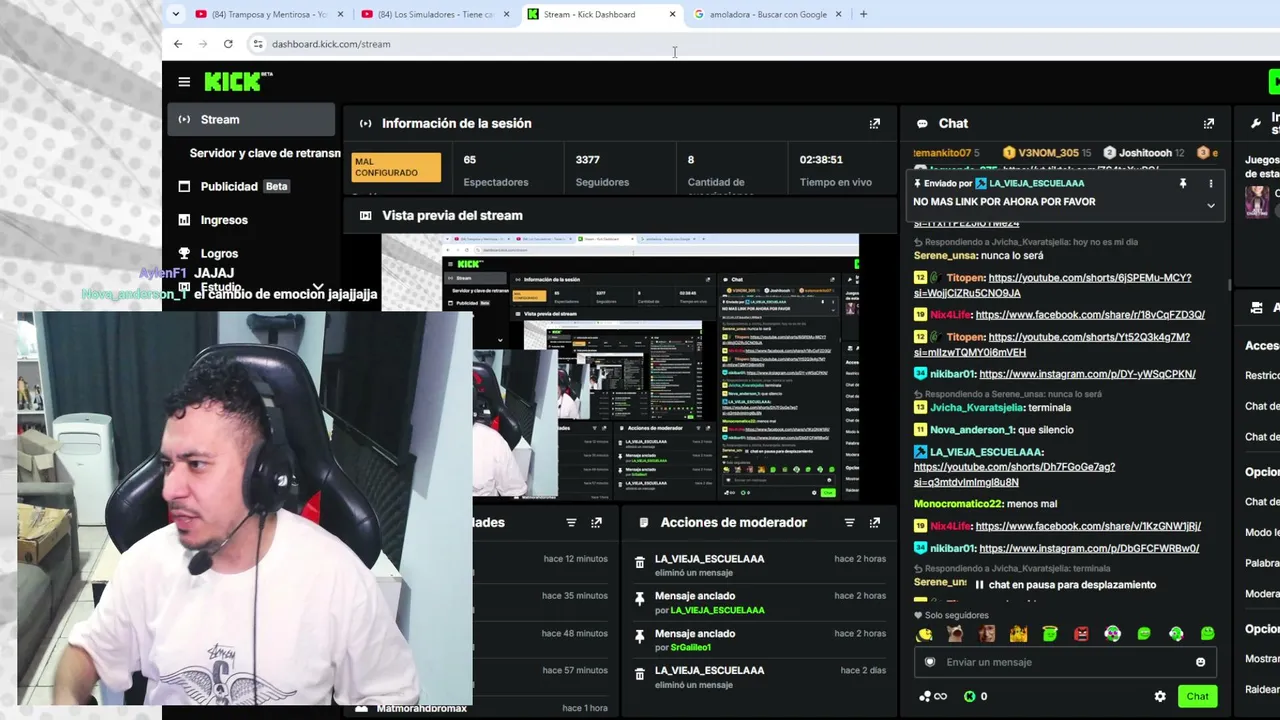The height and width of the screenshot is (720, 1280).
Task: Pop out the Chat panel
Action: [x=1209, y=124]
